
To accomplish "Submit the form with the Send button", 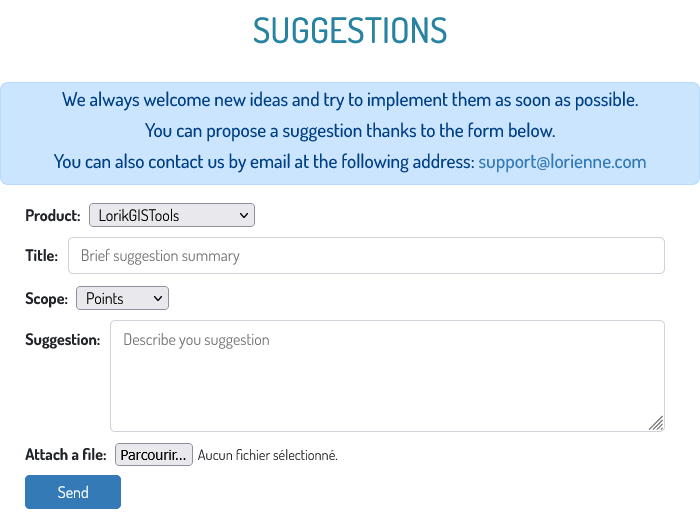I will click(x=73, y=492).
